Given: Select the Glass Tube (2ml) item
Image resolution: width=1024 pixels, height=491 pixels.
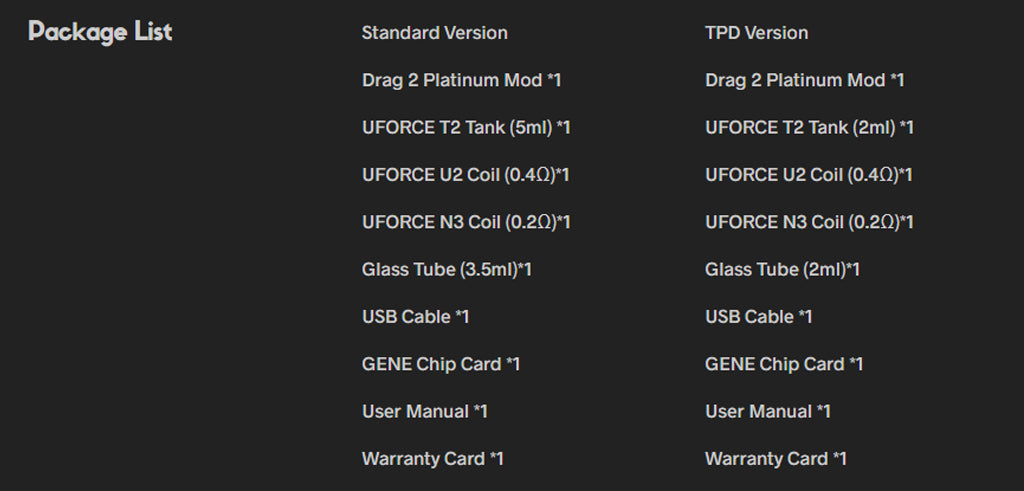Looking at the screenshot, I should (782, 270).
